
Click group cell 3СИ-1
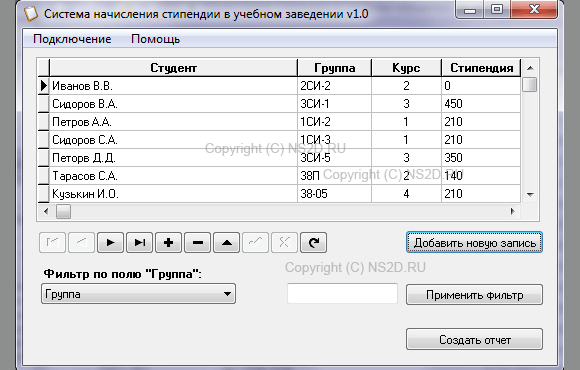pyautogui.click(x=334, y=104)
